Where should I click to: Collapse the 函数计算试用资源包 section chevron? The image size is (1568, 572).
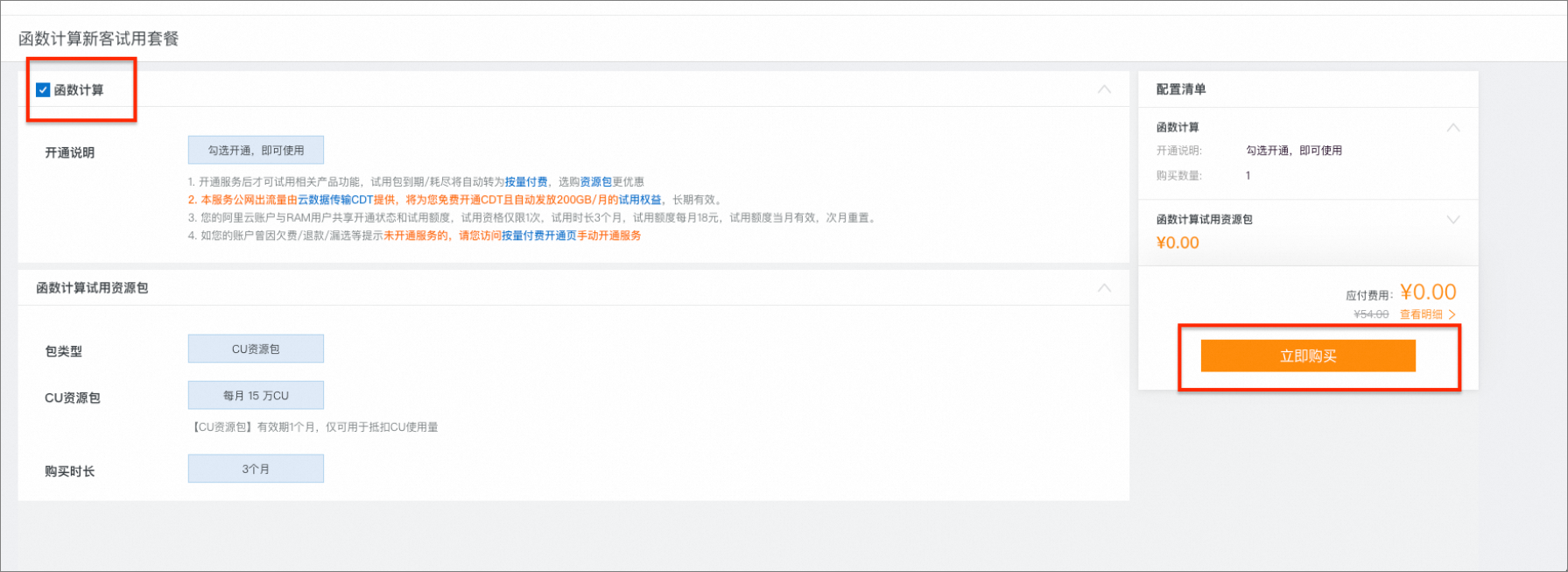(1104, 288)
